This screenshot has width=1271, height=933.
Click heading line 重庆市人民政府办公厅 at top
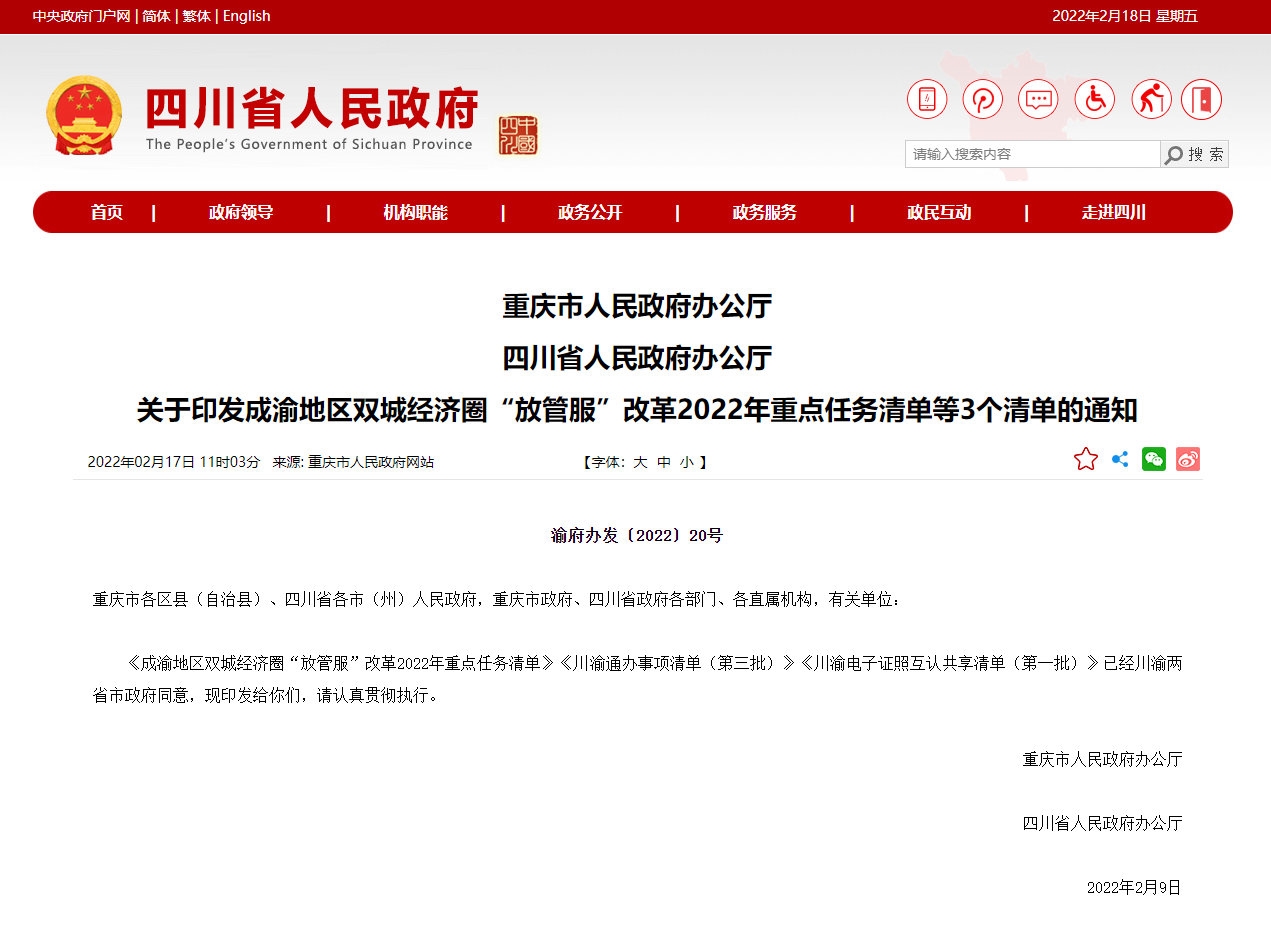636,306
